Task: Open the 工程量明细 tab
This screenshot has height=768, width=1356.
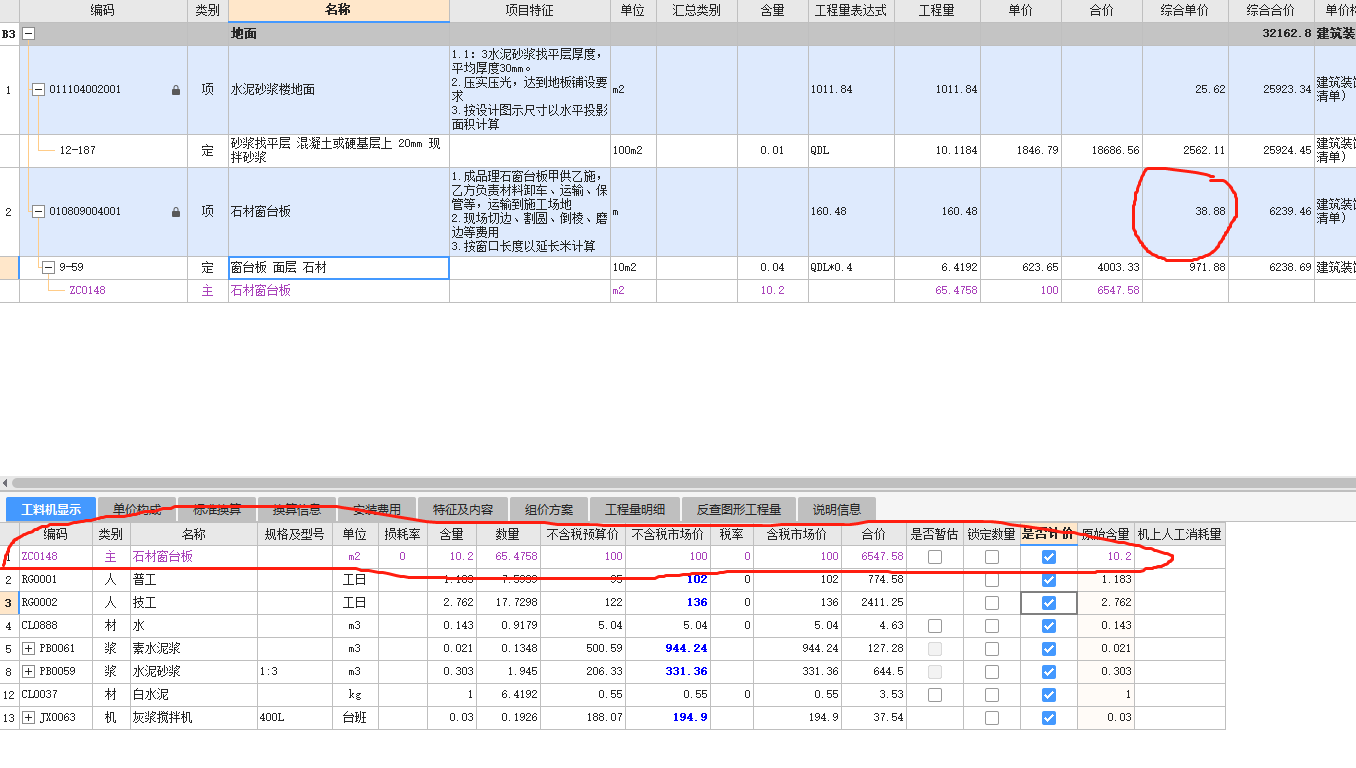Action: [x=635, y=510]
